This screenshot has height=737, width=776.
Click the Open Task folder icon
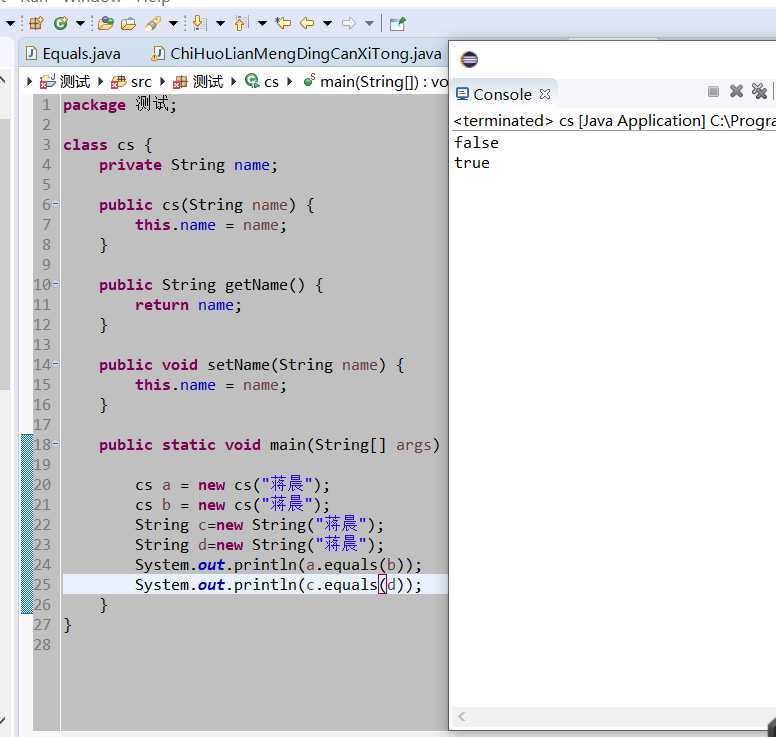[x=128, y=23]
